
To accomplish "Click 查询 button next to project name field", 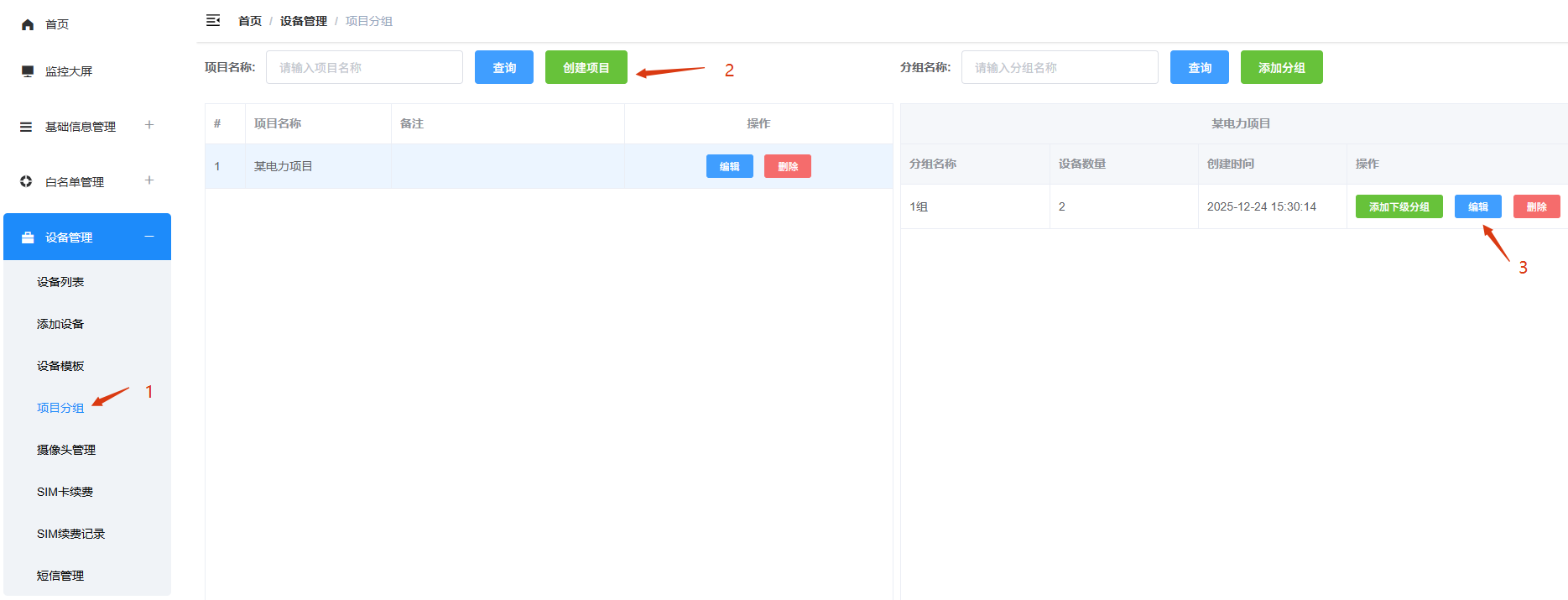I will pyautogui.click(x=504, y=67).
